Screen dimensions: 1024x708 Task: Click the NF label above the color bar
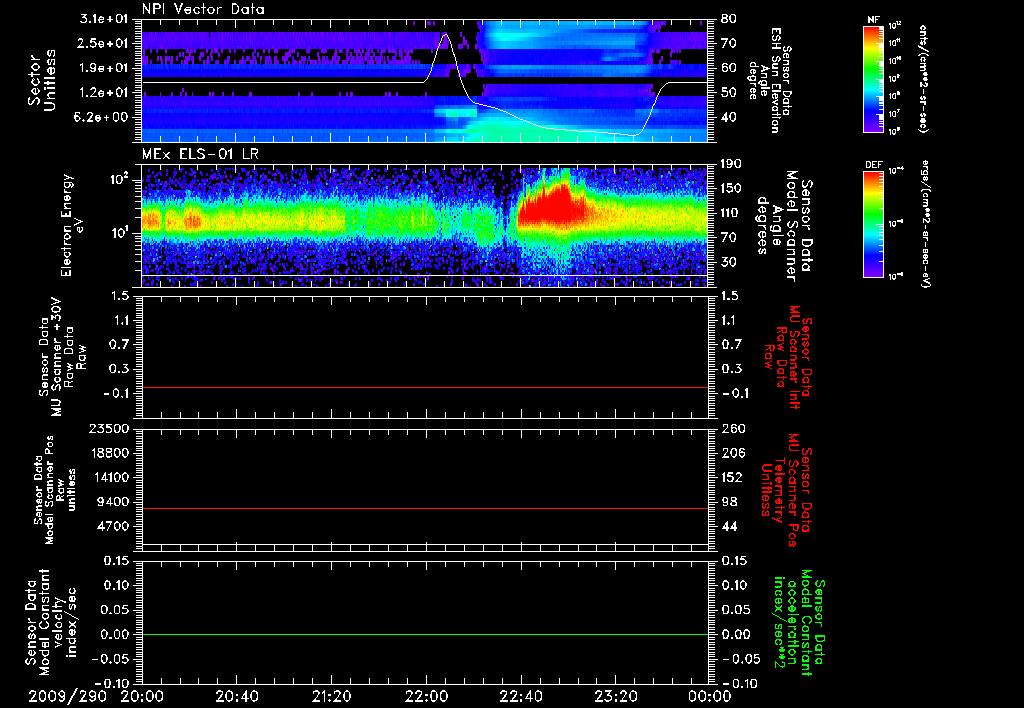[873, 20]
